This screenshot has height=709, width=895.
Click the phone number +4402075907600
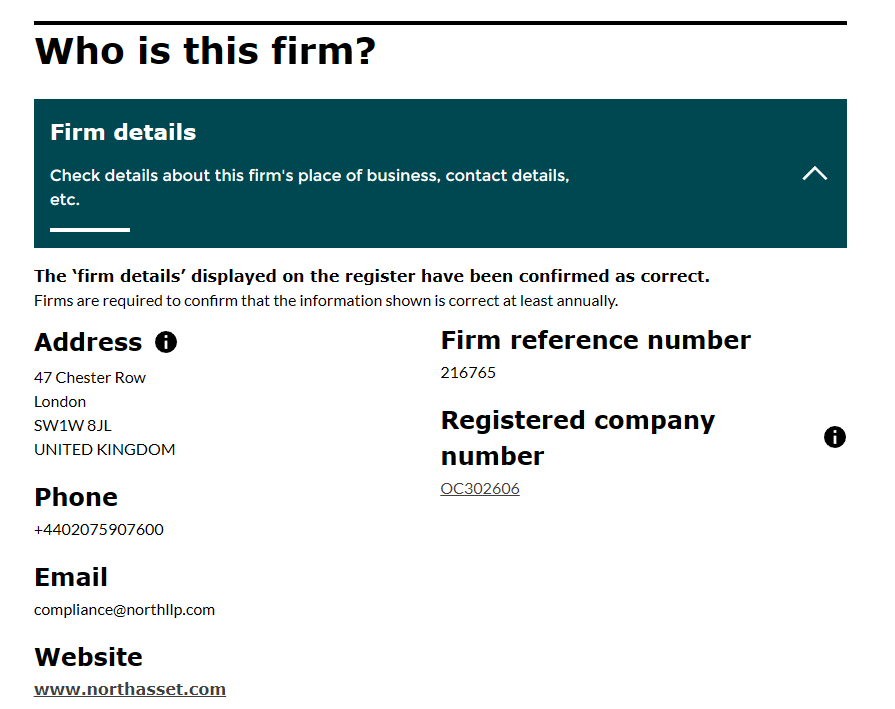click(99, 529)
